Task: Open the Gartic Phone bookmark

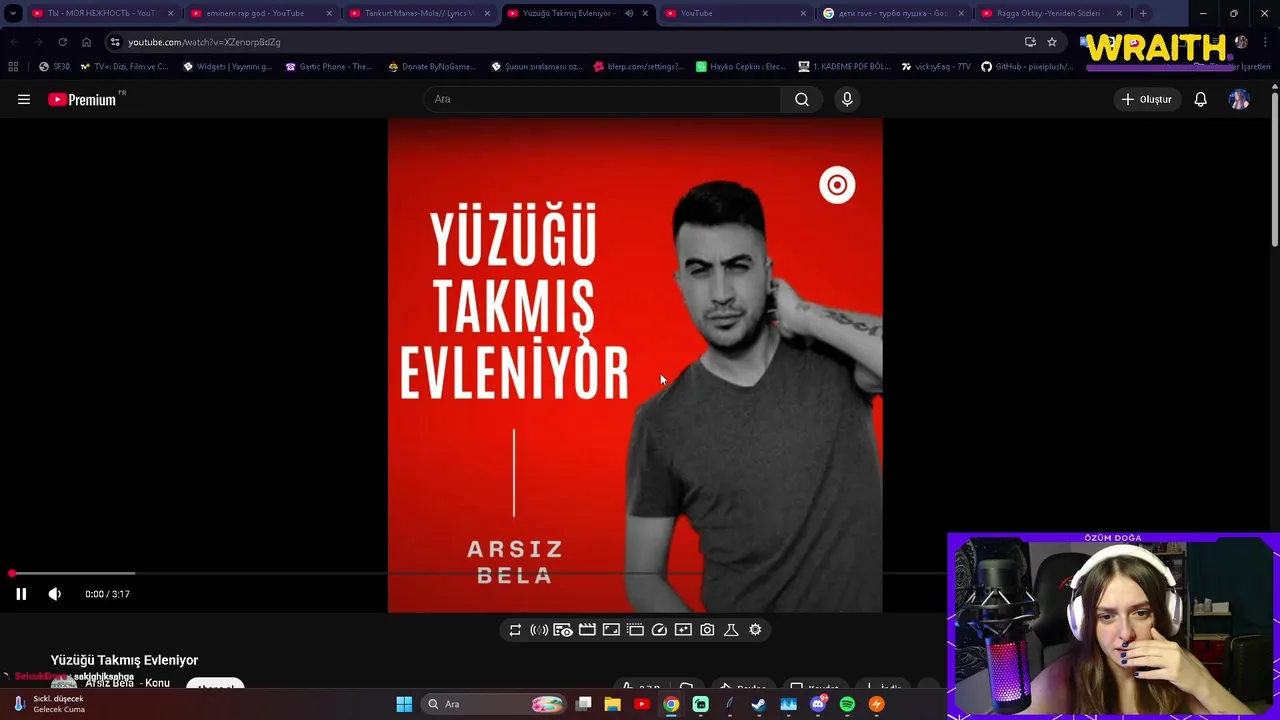Action: point(328,66)
